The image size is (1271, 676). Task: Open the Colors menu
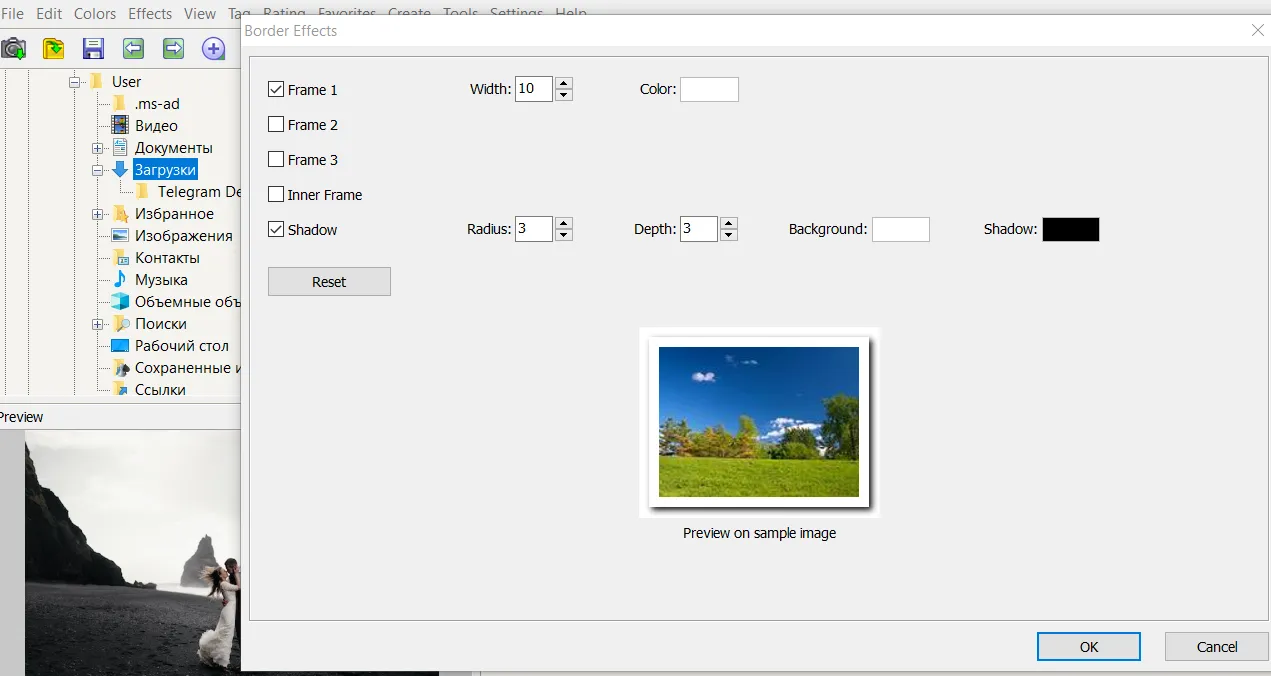95,14
